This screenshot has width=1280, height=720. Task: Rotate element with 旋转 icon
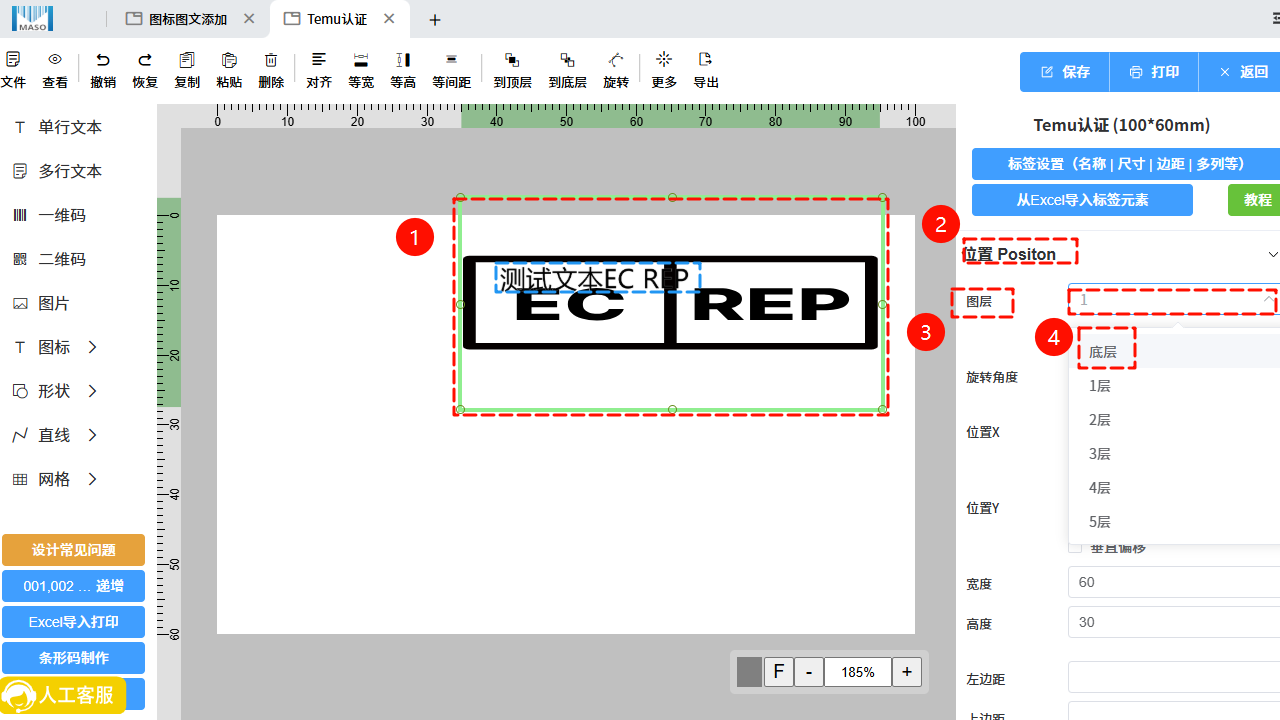click(616, 60)
